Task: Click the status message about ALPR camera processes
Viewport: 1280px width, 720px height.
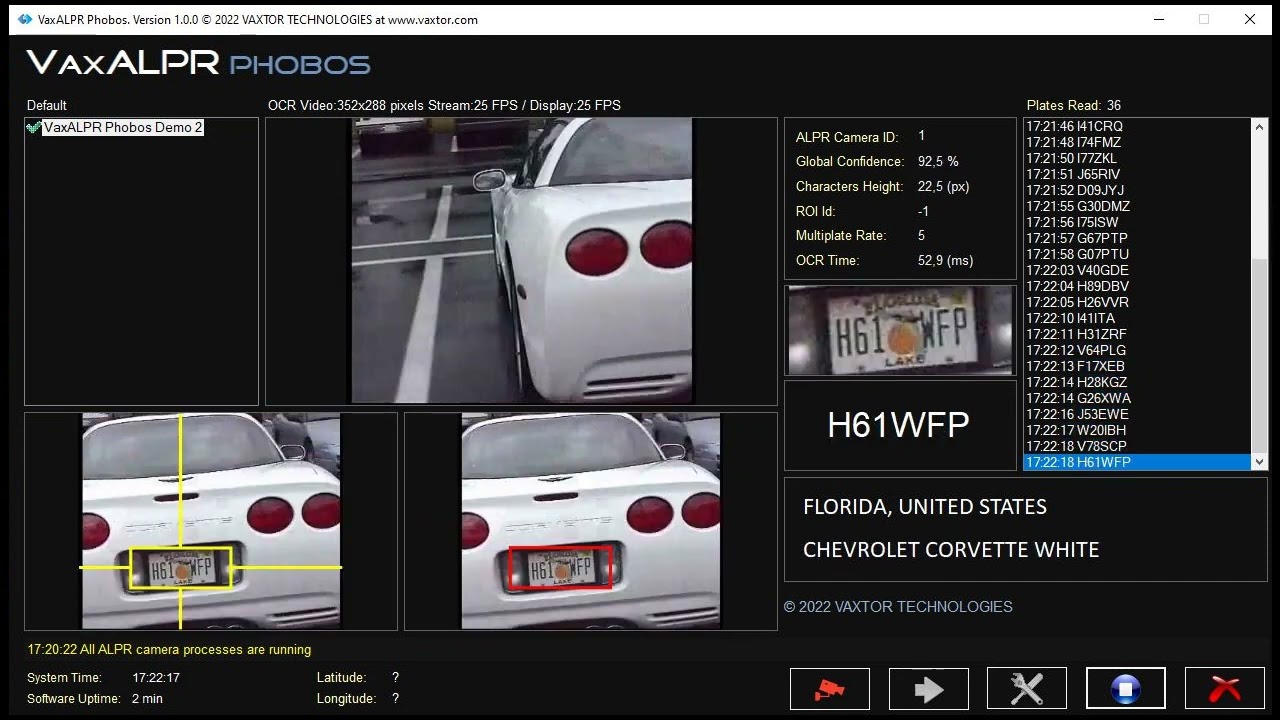Action: (x=169, y=649)
